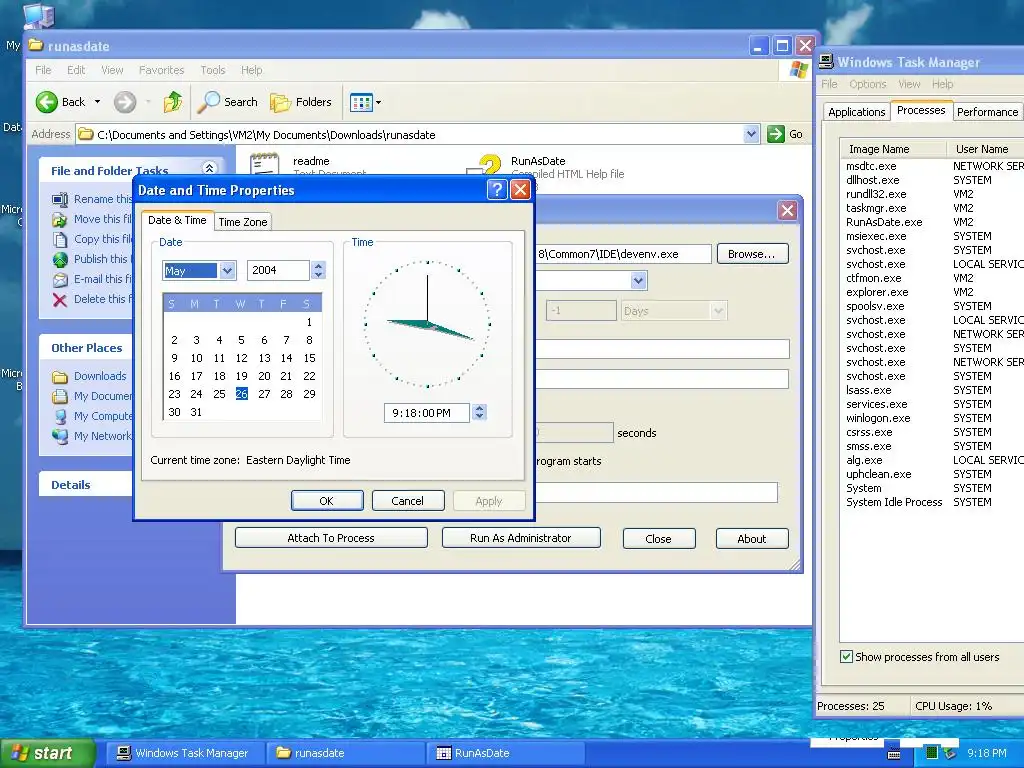Open the month dropdown showing May

[227, 270]
